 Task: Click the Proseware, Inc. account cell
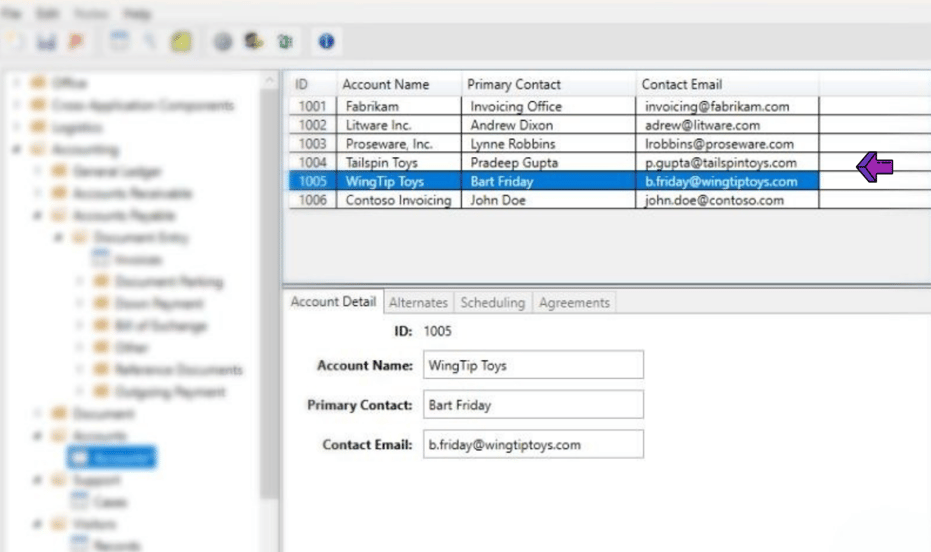click(399, 144)
